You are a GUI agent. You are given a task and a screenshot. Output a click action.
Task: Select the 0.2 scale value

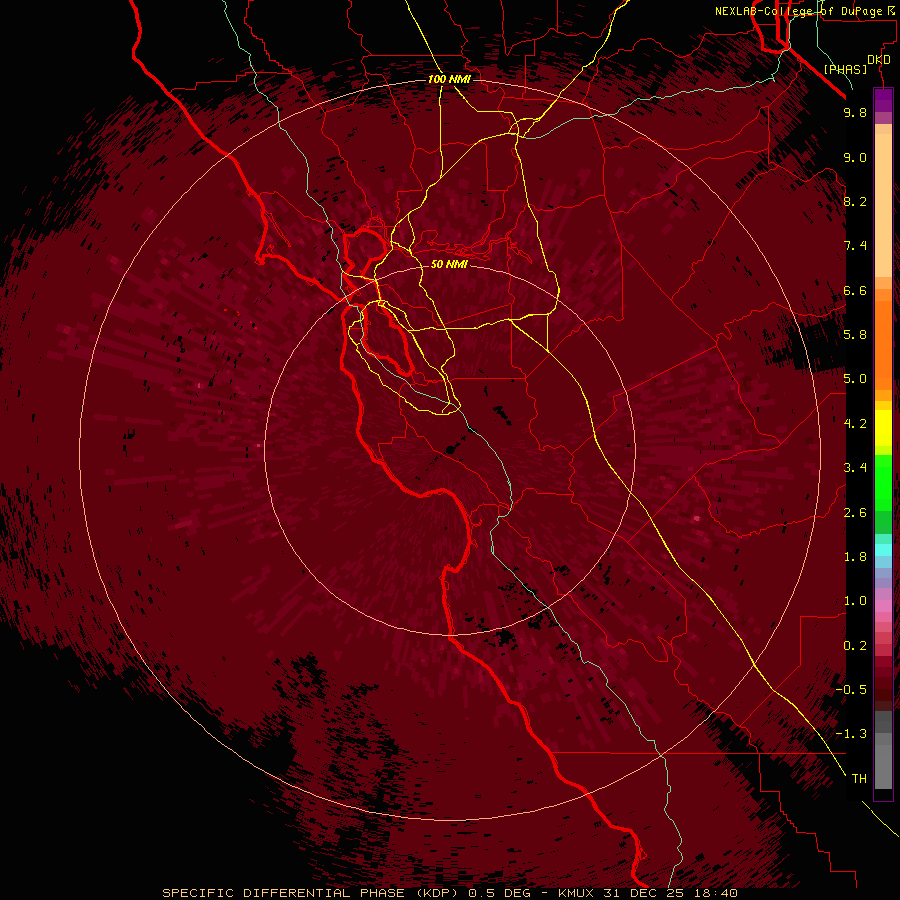pos(855,646)
